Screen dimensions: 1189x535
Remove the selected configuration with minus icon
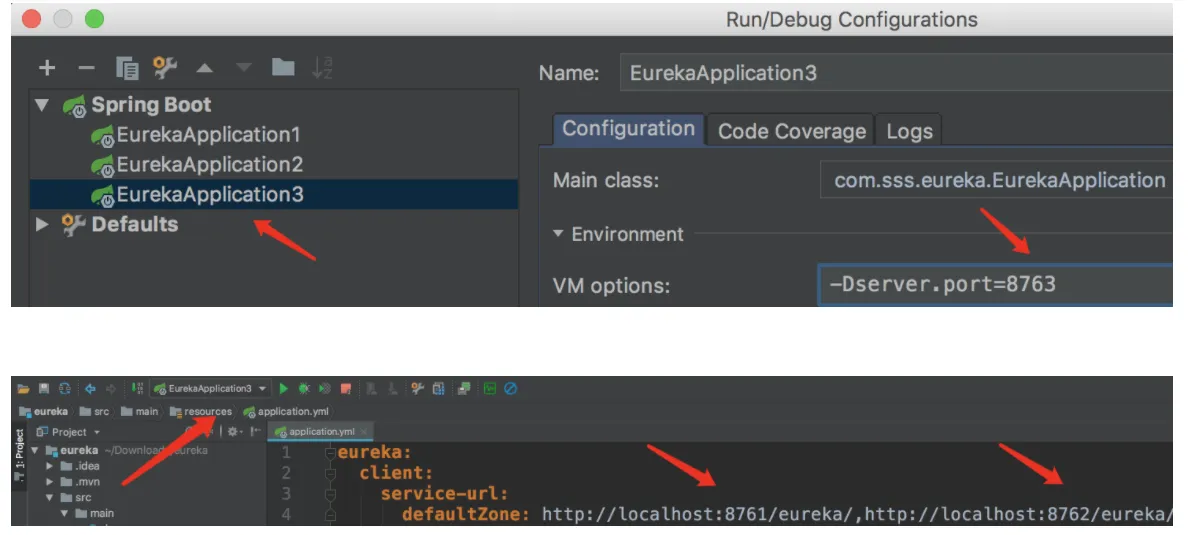coord(86,68)
